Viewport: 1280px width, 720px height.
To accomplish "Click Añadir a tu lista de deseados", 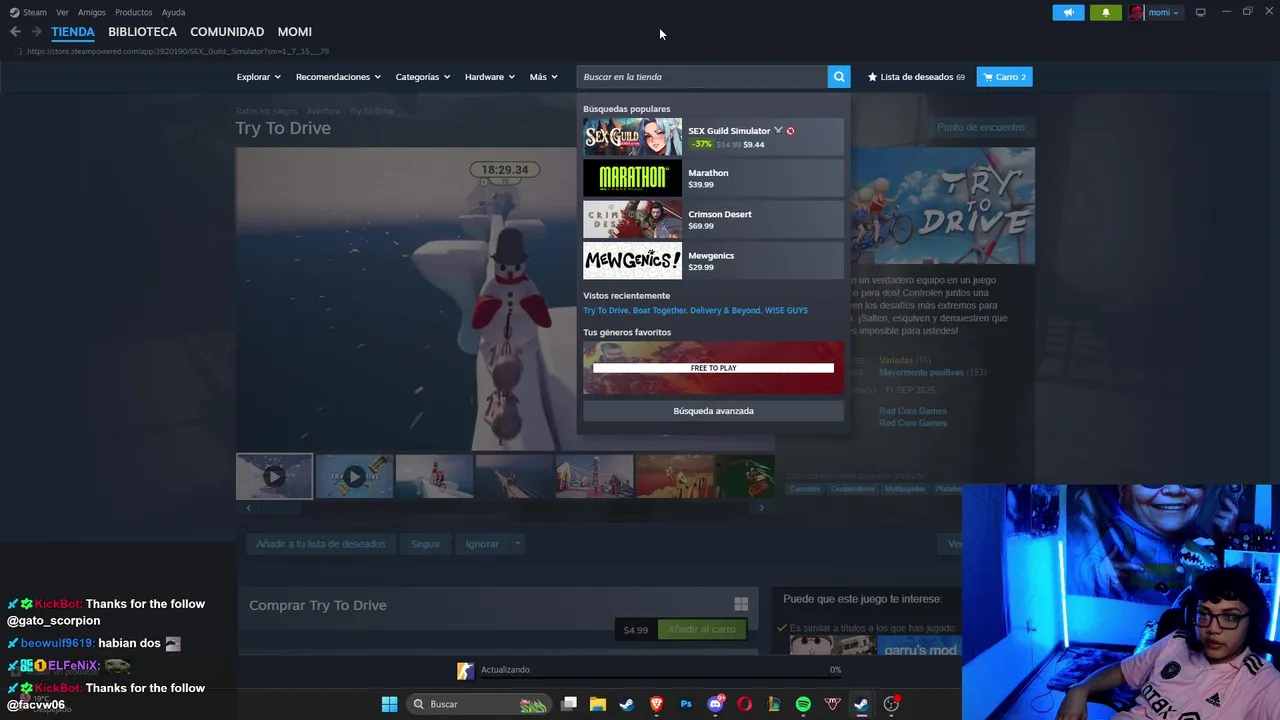I will [x=320, y=544].
